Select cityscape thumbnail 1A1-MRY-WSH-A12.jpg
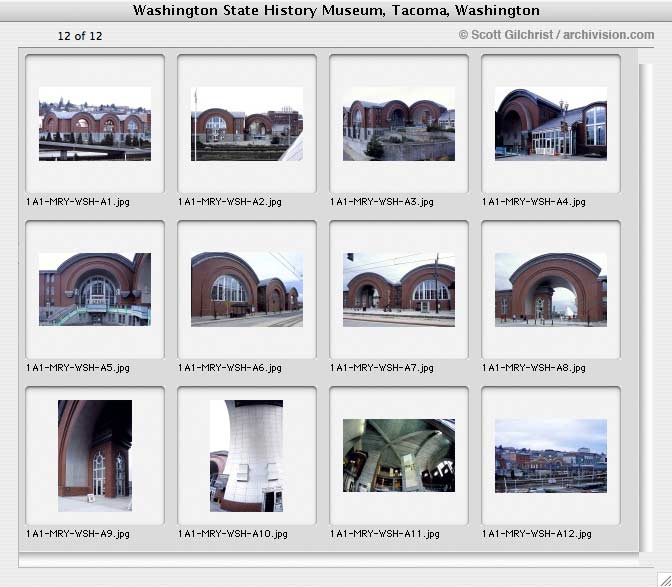Image resolution: width=672 pixels, height=587 pixels. tap(551, 456)
